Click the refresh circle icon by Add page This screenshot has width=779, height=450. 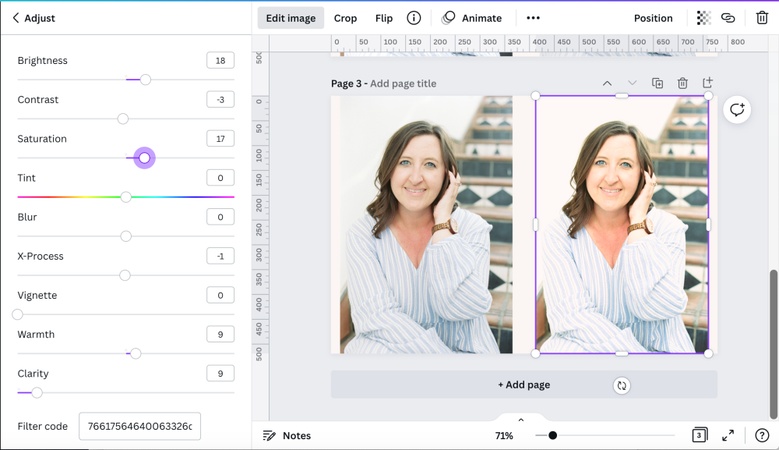tap(622, 385)
